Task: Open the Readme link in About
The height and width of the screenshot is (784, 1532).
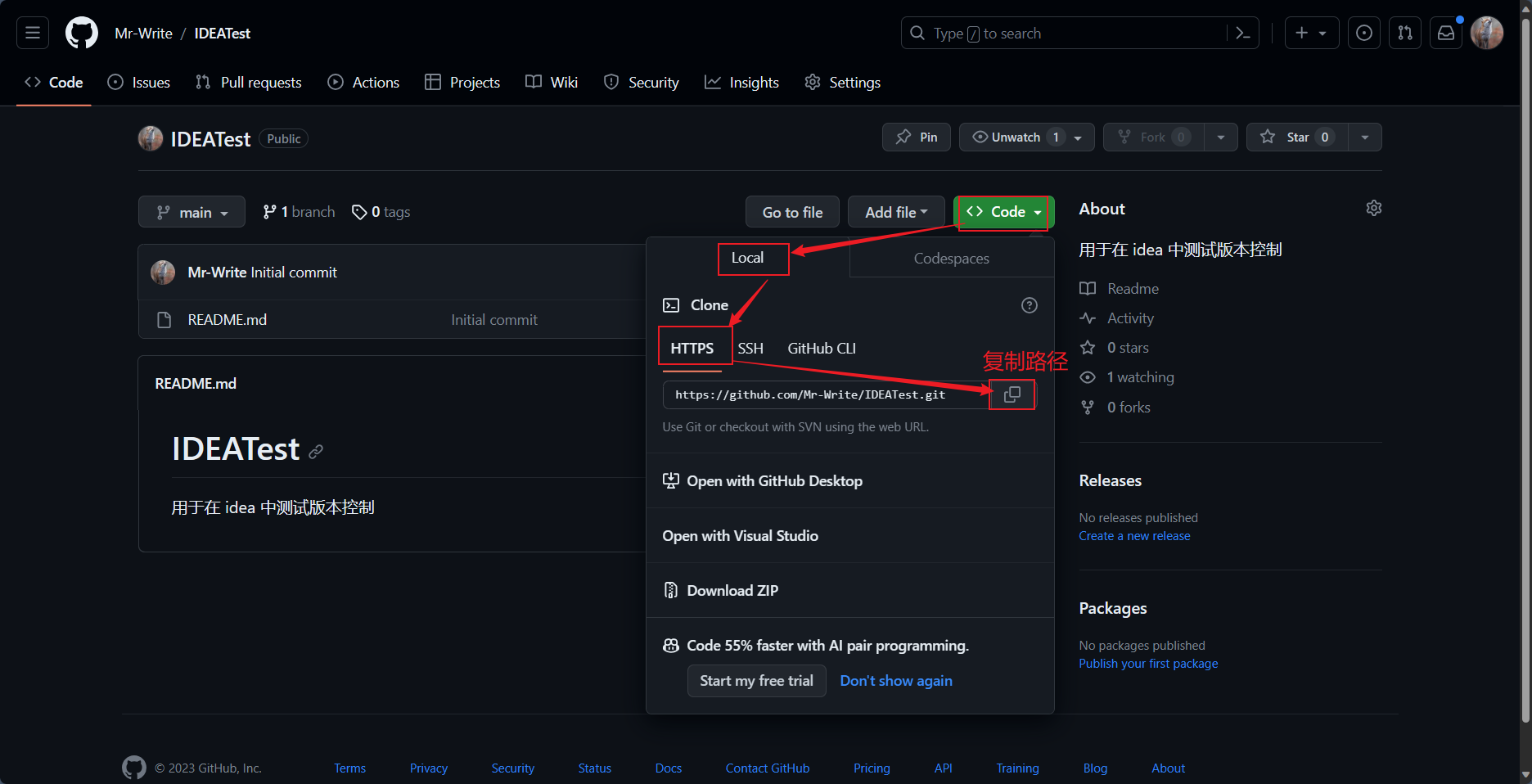Action: pos(1120,289)
